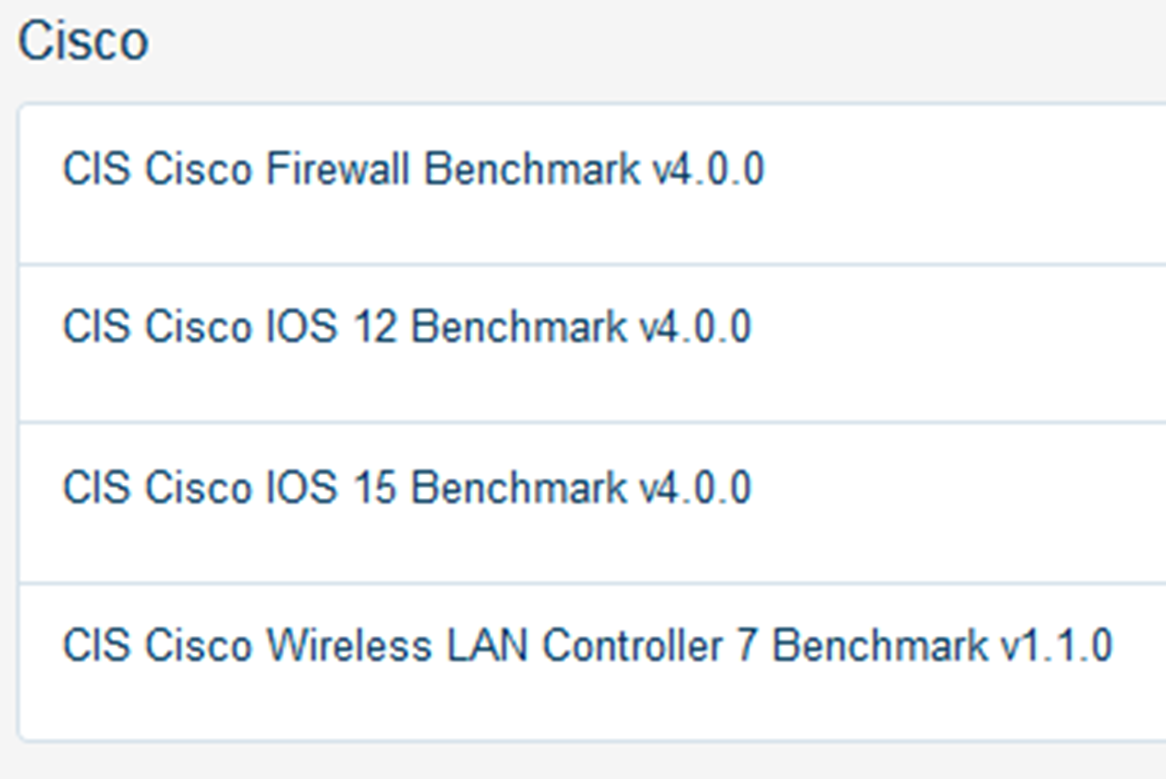Open CIS Cisco Firewall Benchmark v4.0.0
The image size is (1166, 779).
pyautogui.click(x=413, y=169)
